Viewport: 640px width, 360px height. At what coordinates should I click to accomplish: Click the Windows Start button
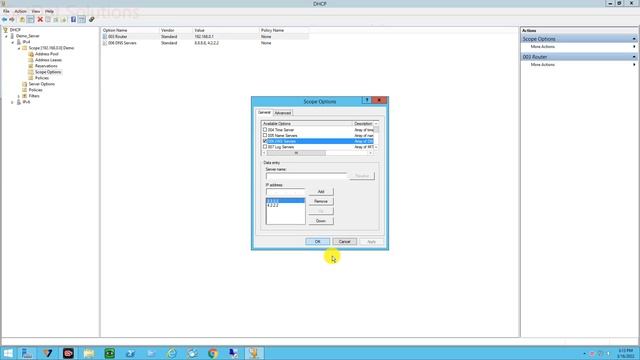tap(8, 353)
